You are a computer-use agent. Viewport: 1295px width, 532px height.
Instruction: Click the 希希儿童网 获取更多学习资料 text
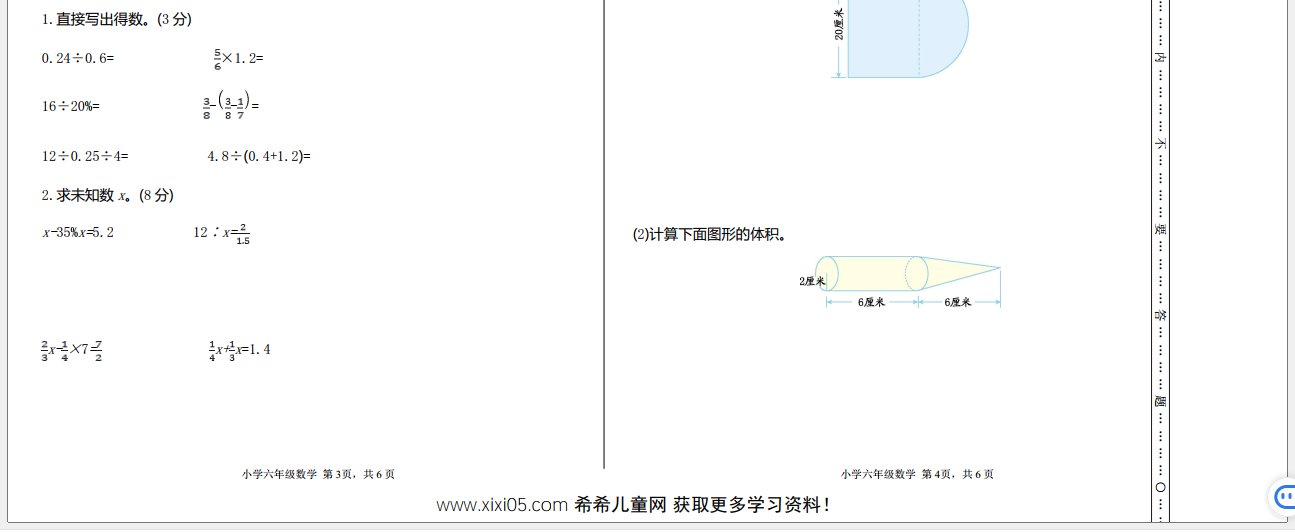pos(701,505)
